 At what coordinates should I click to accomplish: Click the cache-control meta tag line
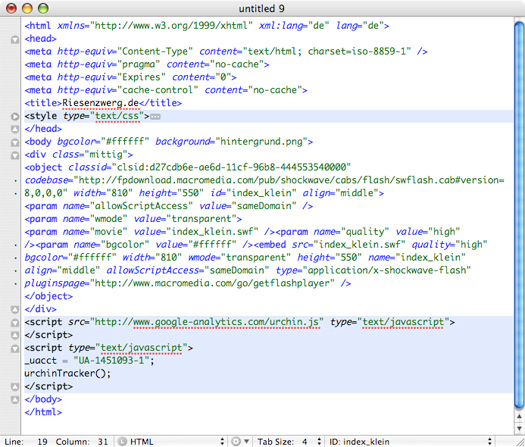tap(166, 90)
